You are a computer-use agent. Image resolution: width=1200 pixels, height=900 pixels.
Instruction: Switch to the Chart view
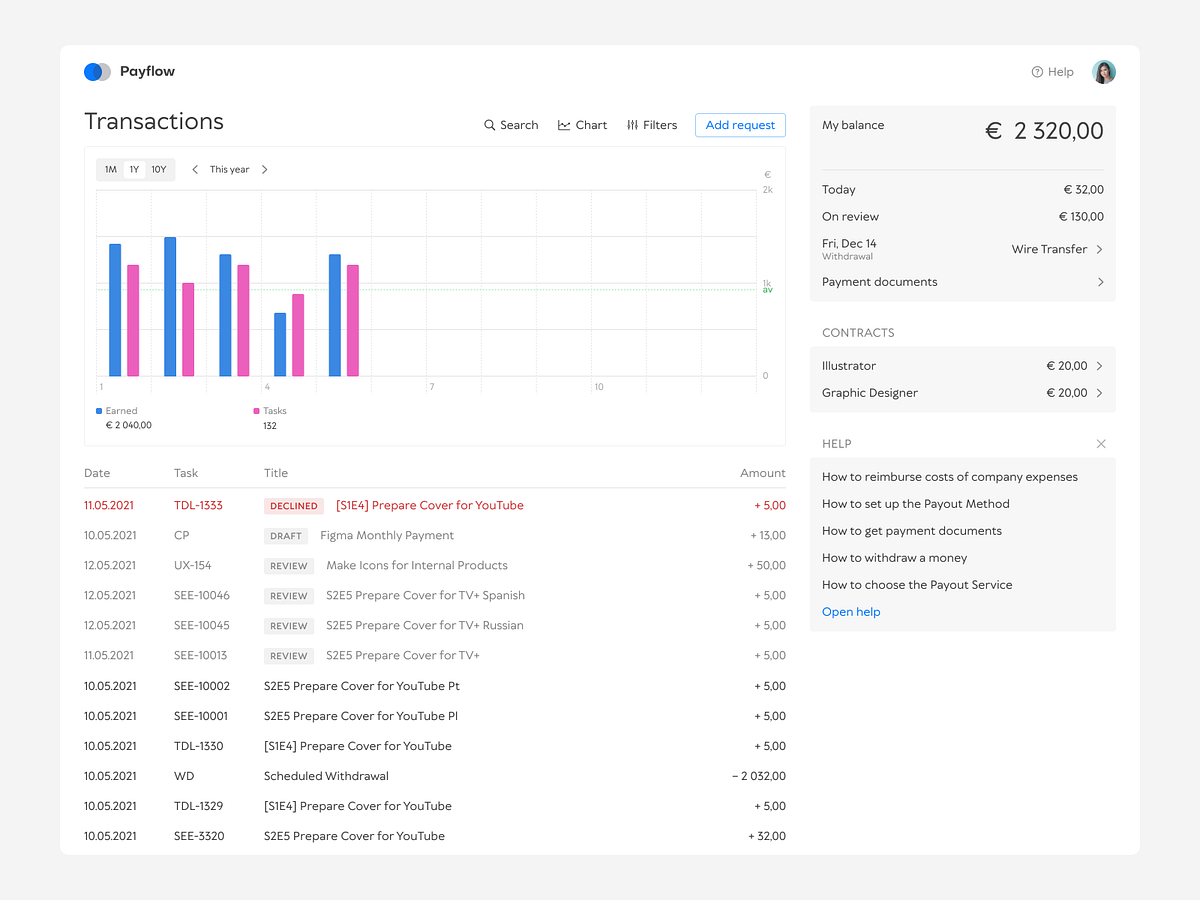point(582,125)
